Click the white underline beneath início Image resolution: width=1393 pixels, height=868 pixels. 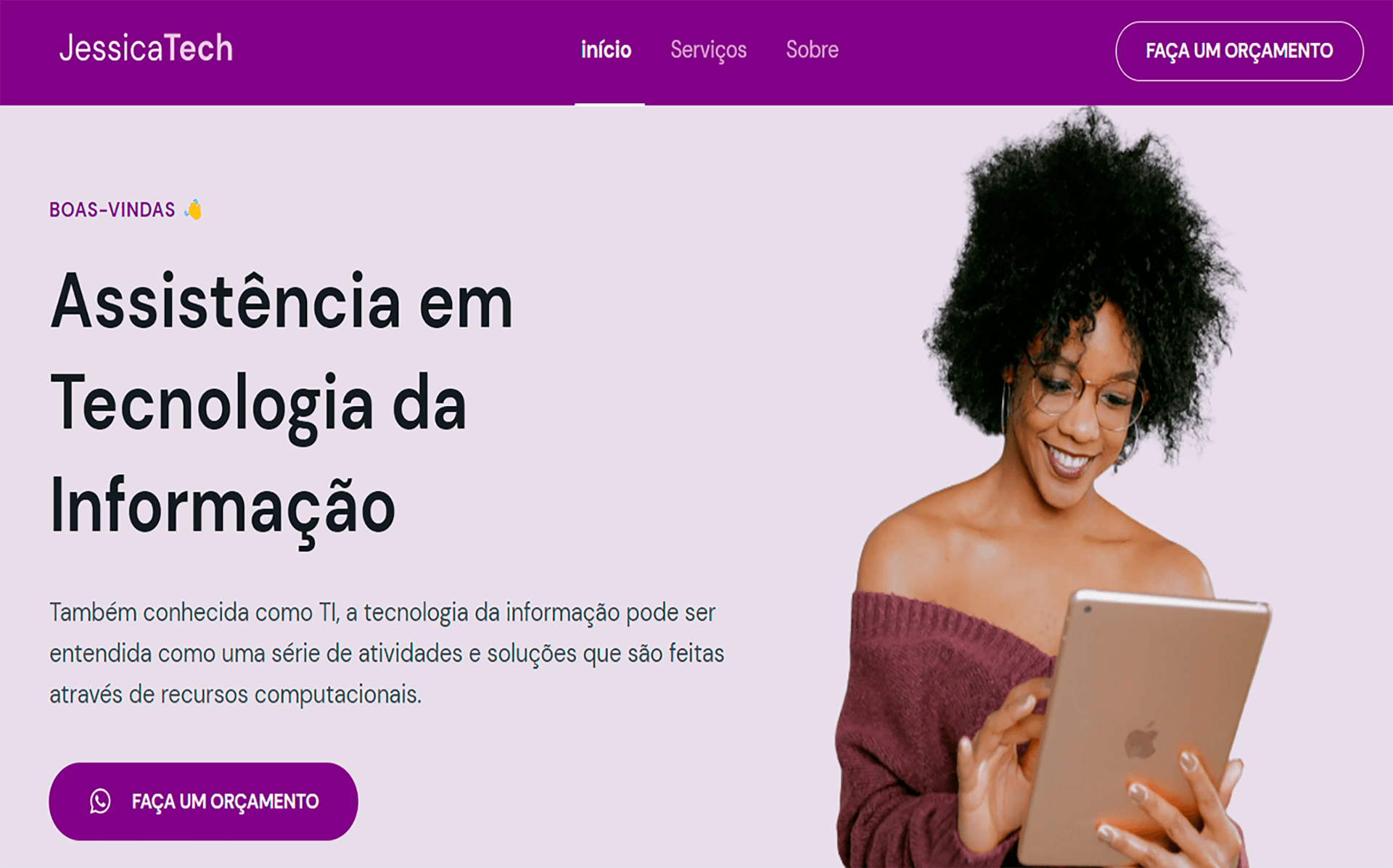coord(609,104)
